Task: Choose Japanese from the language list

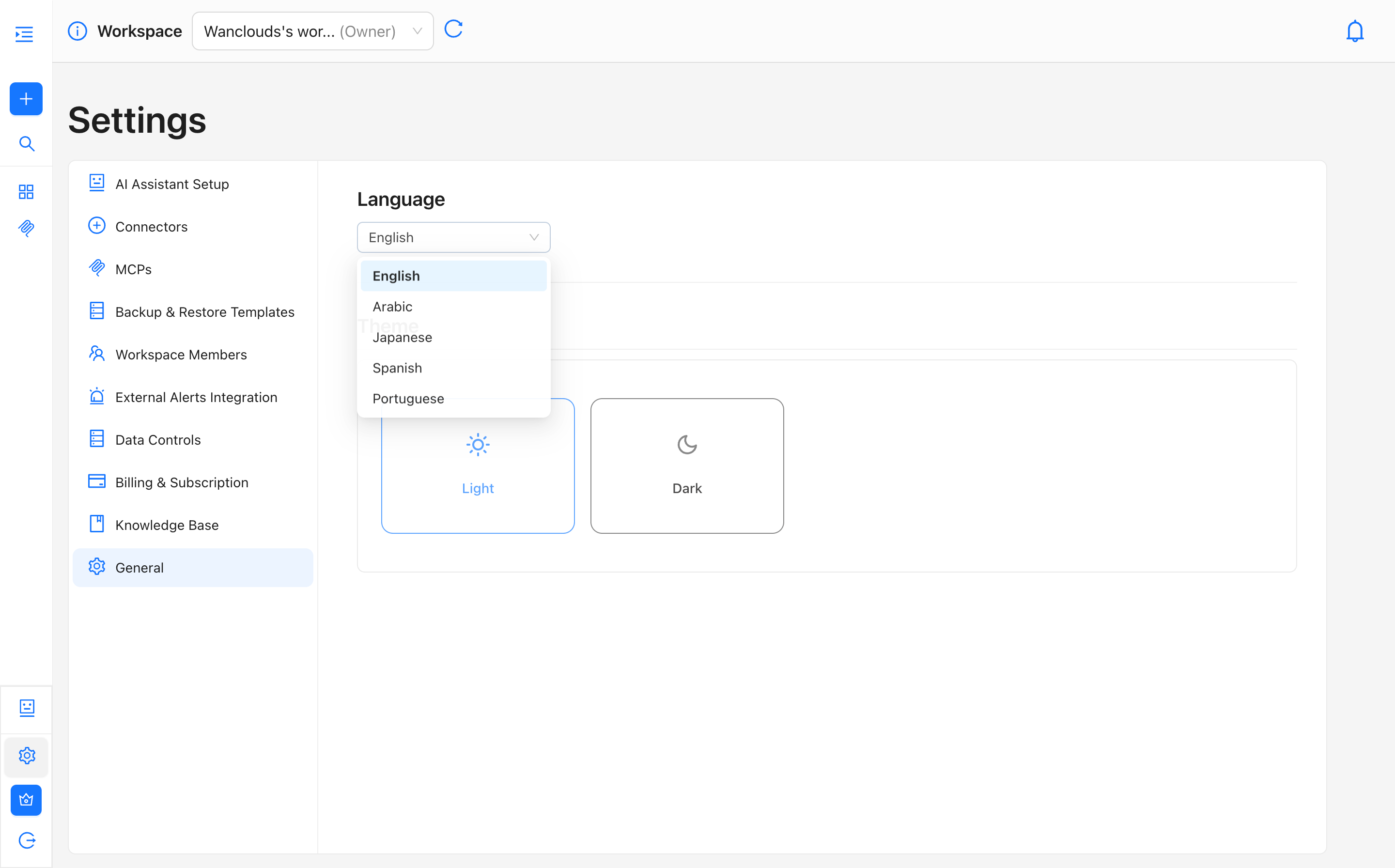Action: (403, 338)
